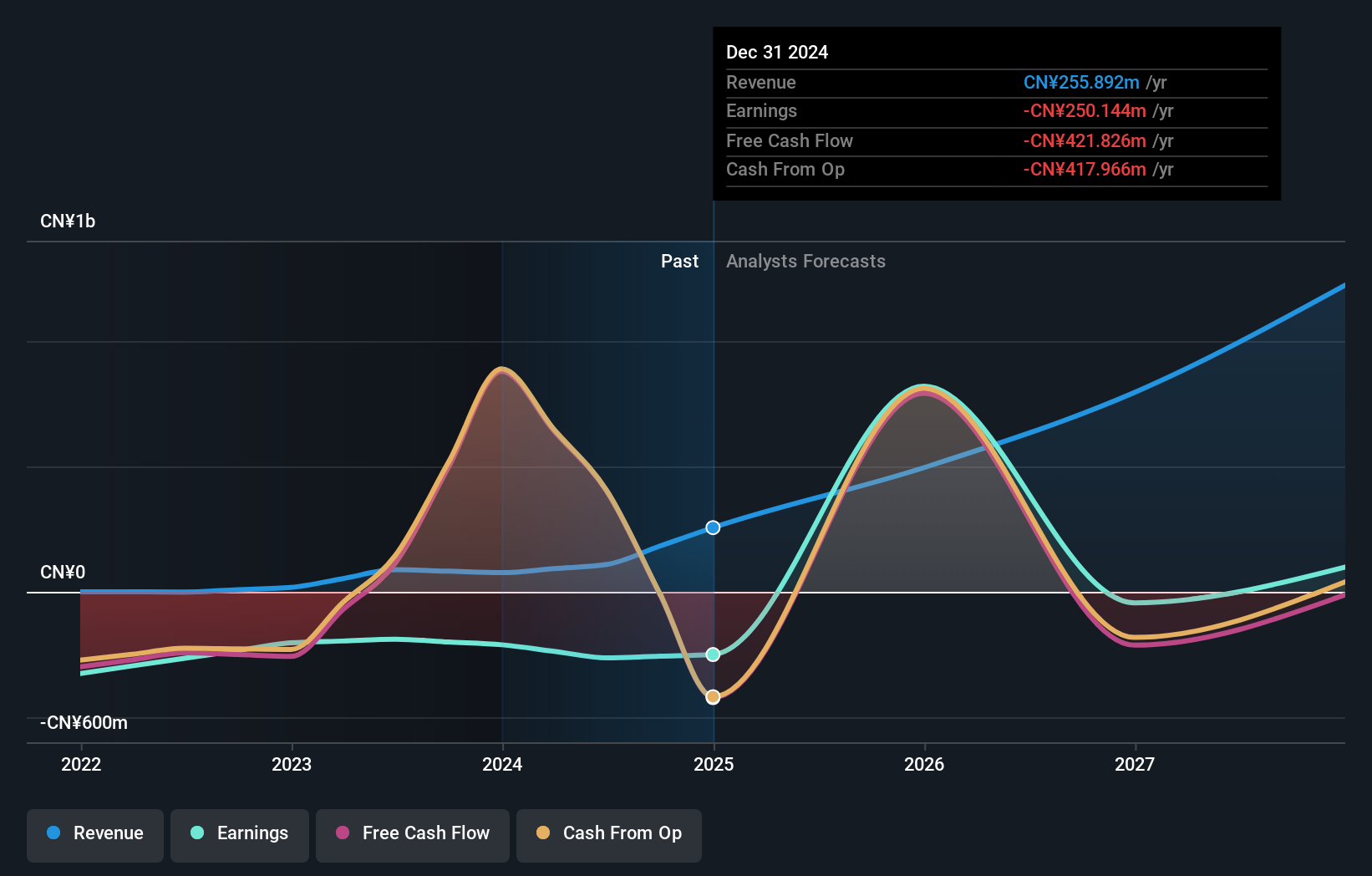
Task: Click the -CN¥600m y-axis label
Action: [84, 723]
